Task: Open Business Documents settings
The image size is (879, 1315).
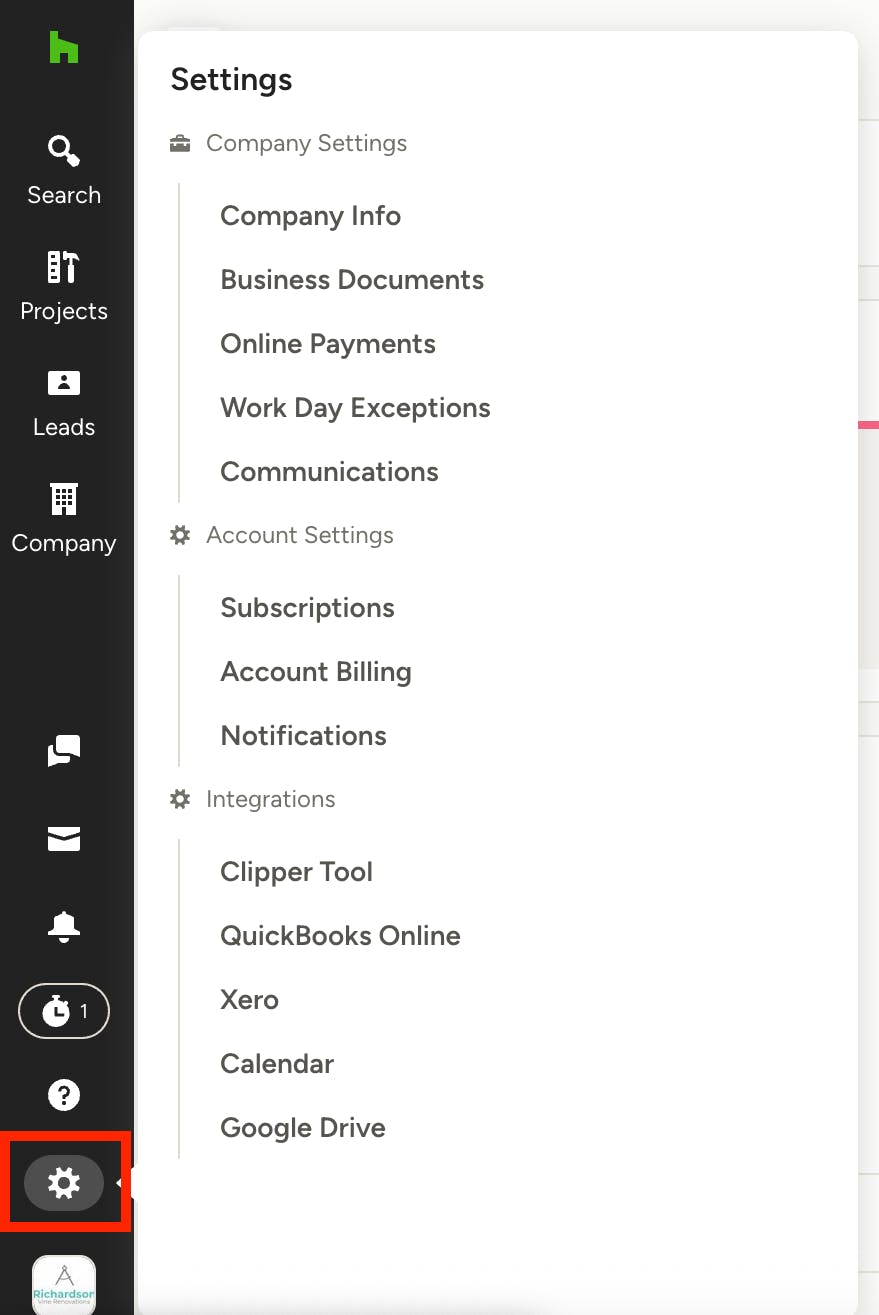Action: tap(352, 280)
